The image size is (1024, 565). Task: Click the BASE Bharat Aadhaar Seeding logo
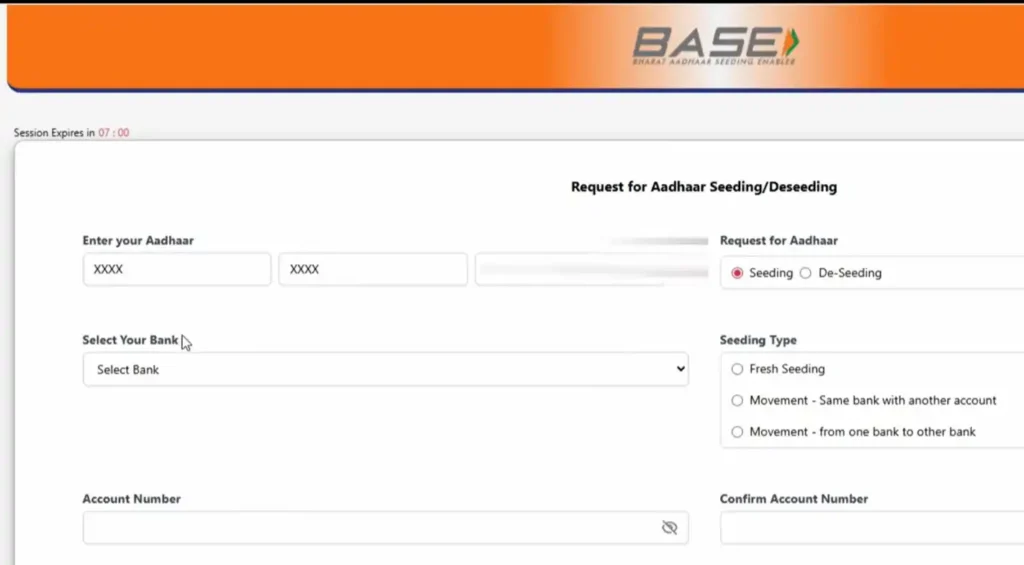click(715, 46)
